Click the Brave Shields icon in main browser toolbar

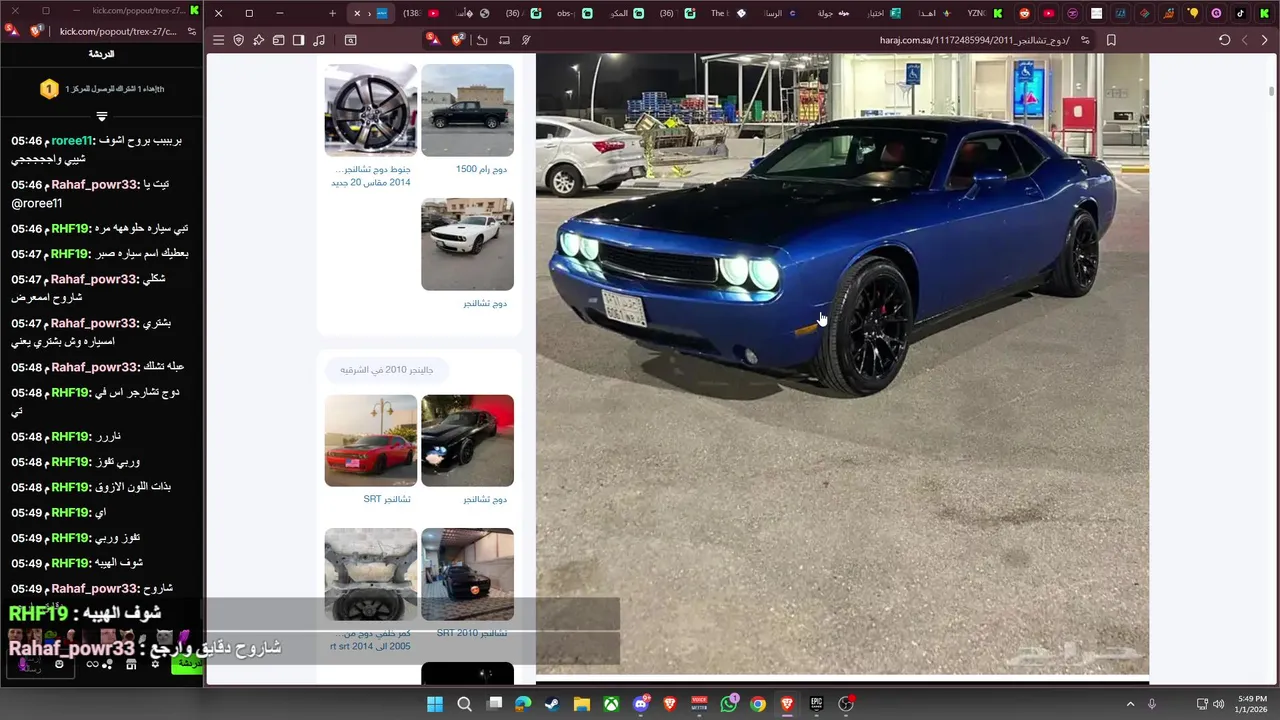(x=459, y=40)
